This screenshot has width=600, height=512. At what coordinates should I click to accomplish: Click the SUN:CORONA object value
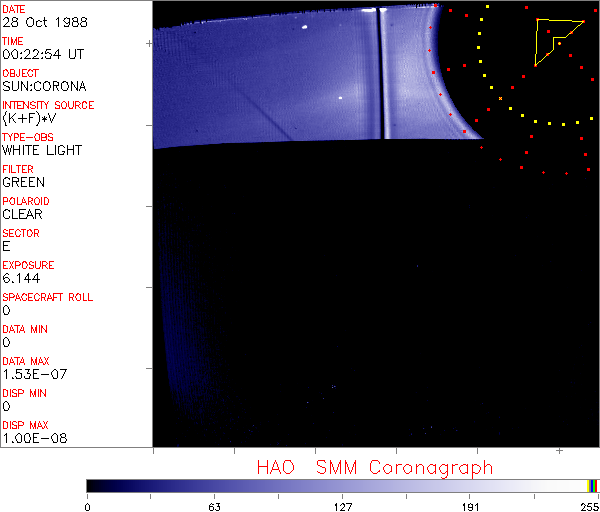pyautogui.click(x=44, y=86)
